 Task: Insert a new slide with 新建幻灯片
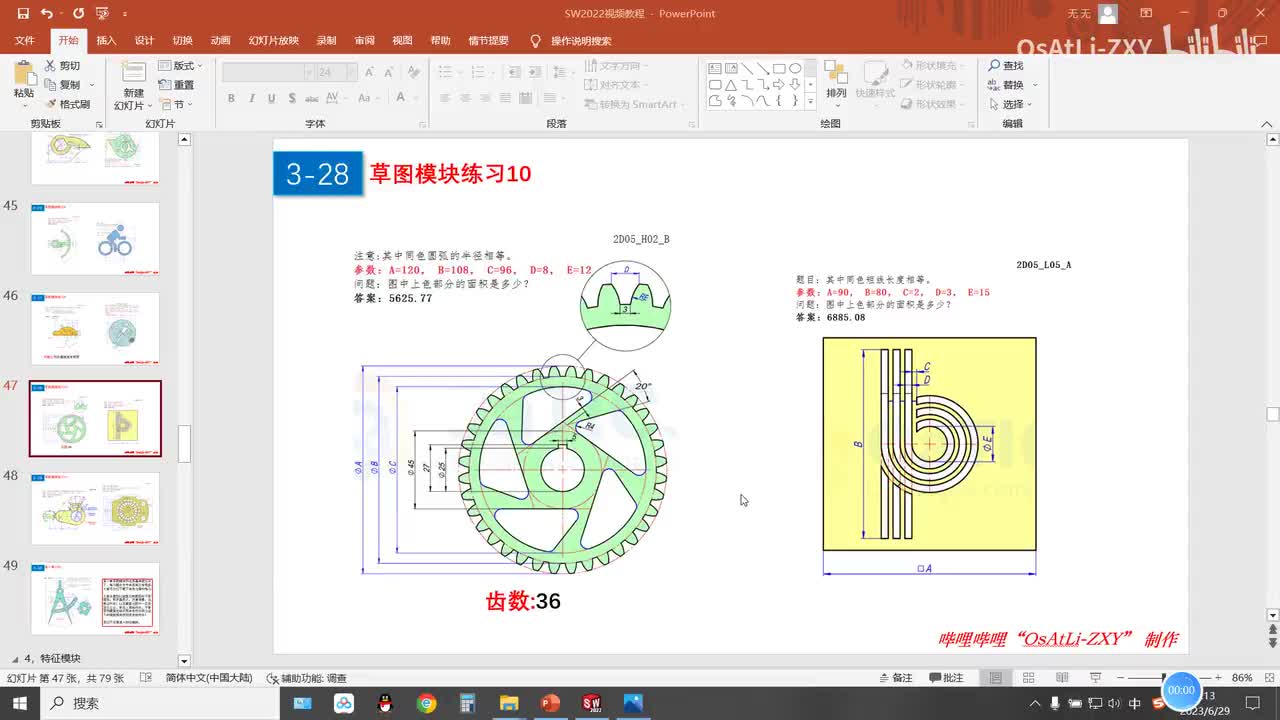133,86
